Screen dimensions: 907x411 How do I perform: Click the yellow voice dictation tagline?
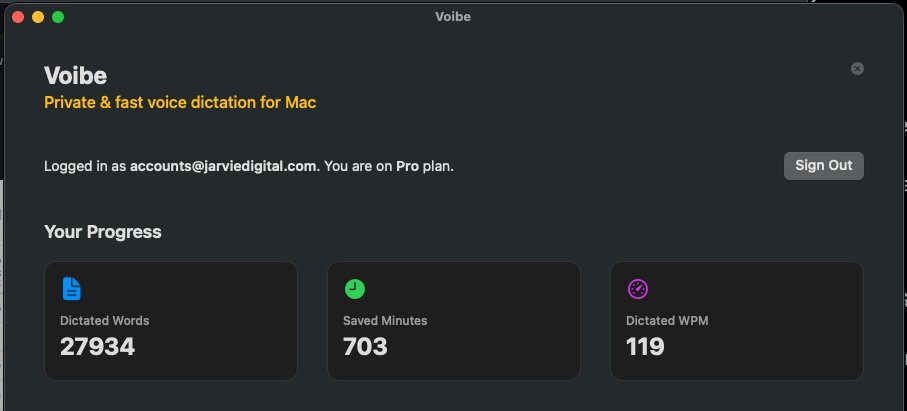[180, 102]
